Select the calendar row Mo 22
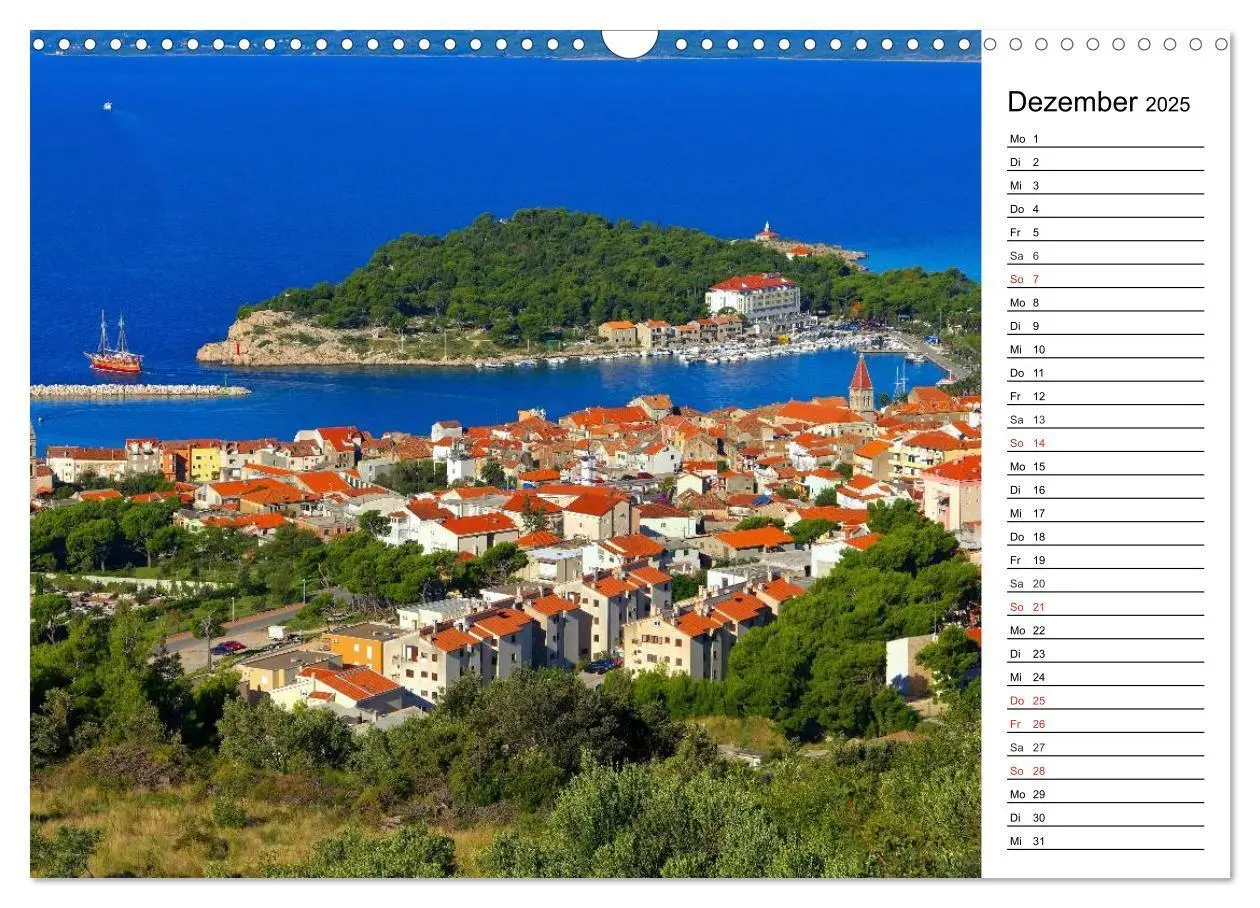This screenshot has width=1260, height=908. 1105,631
